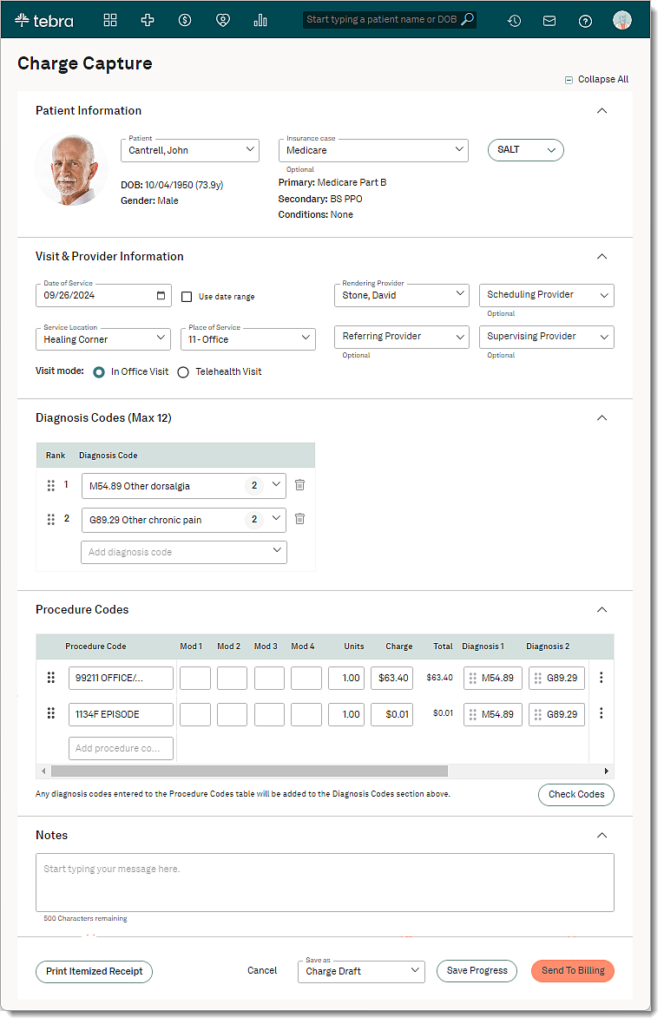Screen dimensions: 664x1024
Task: Open the user profile avatar in top bar
Action: coord(622,20)
